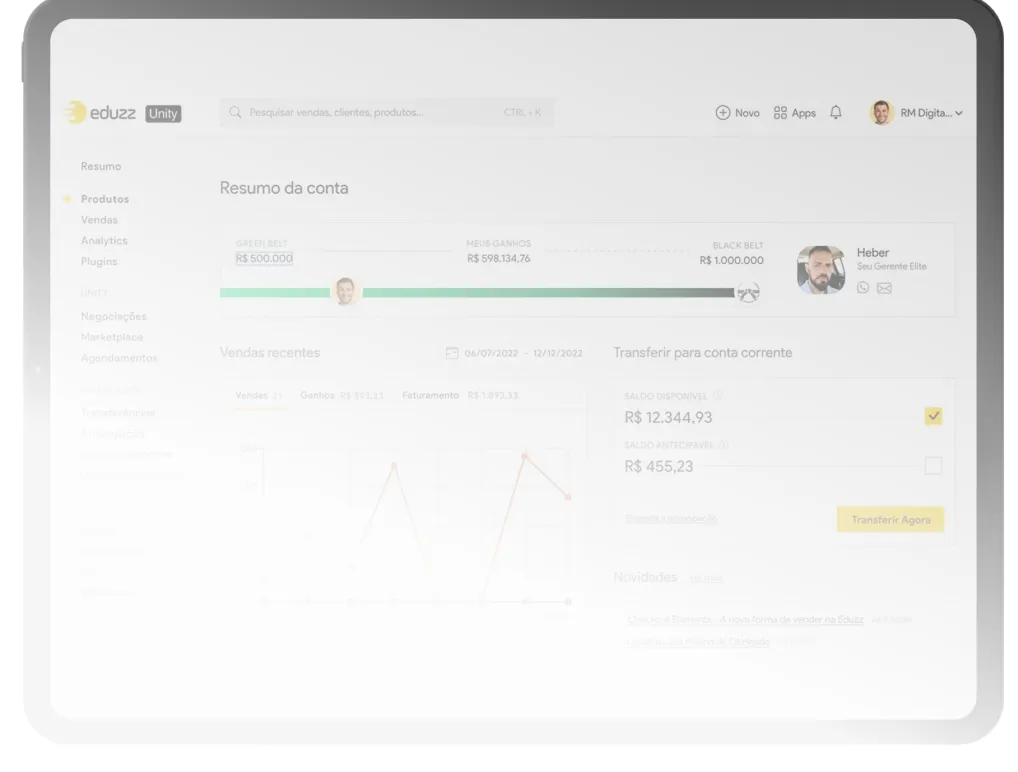The image size is (1018, 772).
Task: Open Resumo in the sidebar
Action: pyautogui.click(x=101, y=166)
